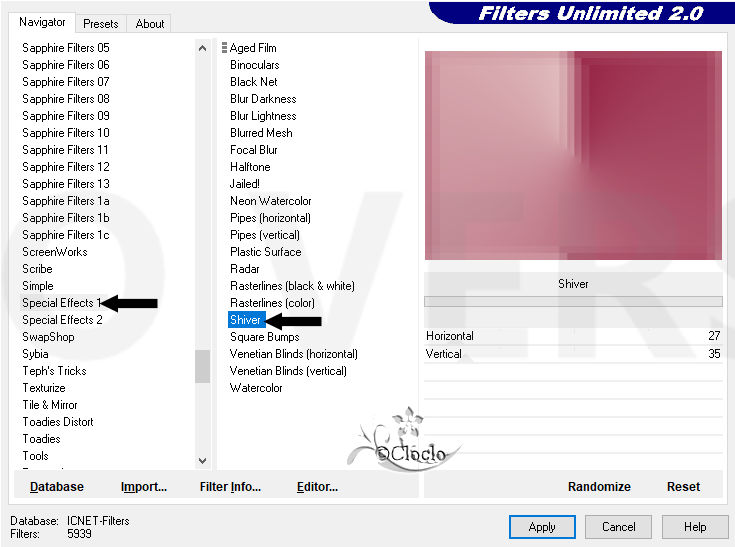Select Sapphire Filters 1a category
Screen dimensions: 735x547
pyautogui.click(x=66, y=201)
